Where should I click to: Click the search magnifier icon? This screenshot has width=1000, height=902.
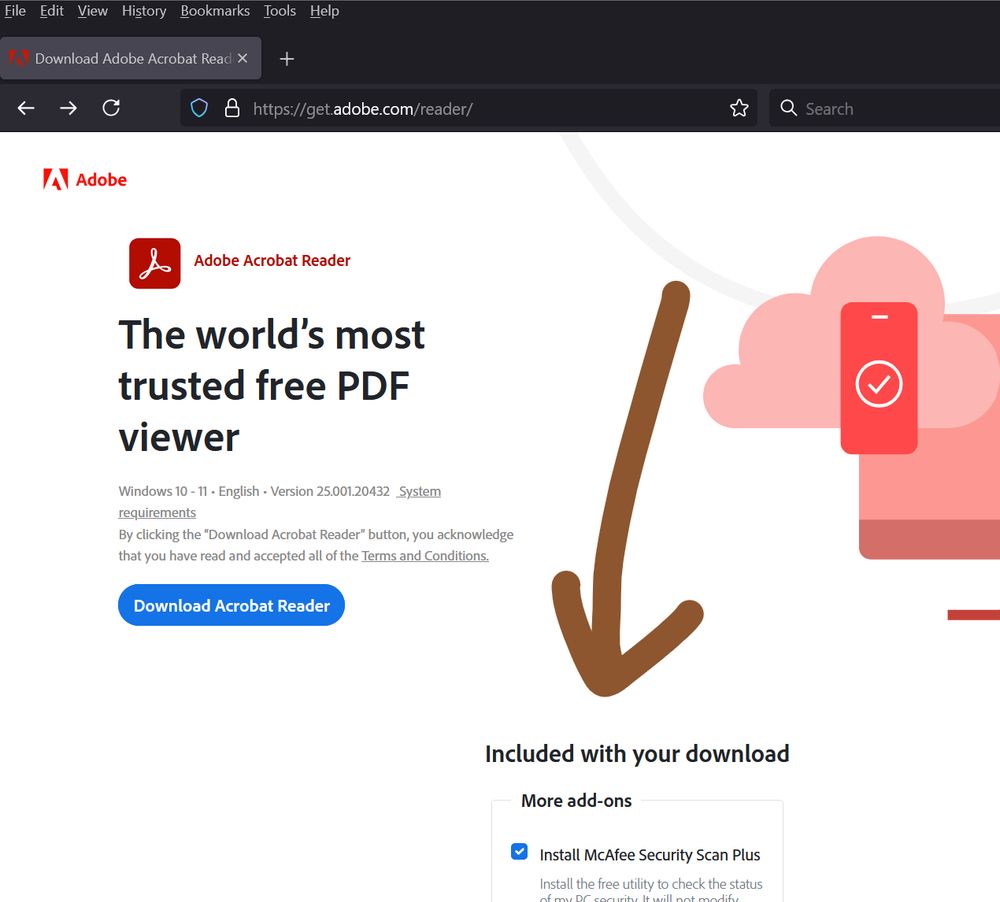click(x=789, y=108)
